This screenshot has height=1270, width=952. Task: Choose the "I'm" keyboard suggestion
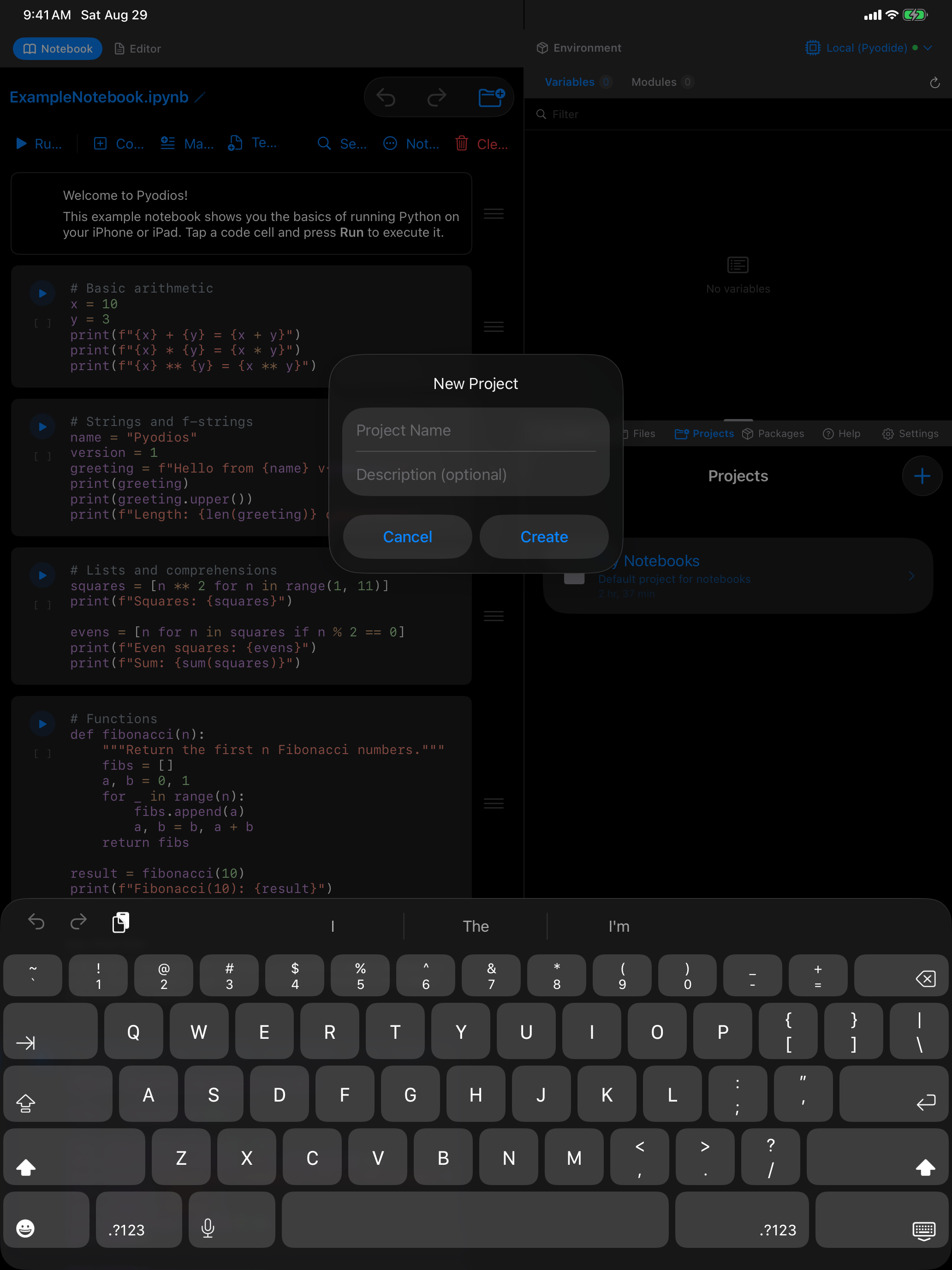pos(619,926)
